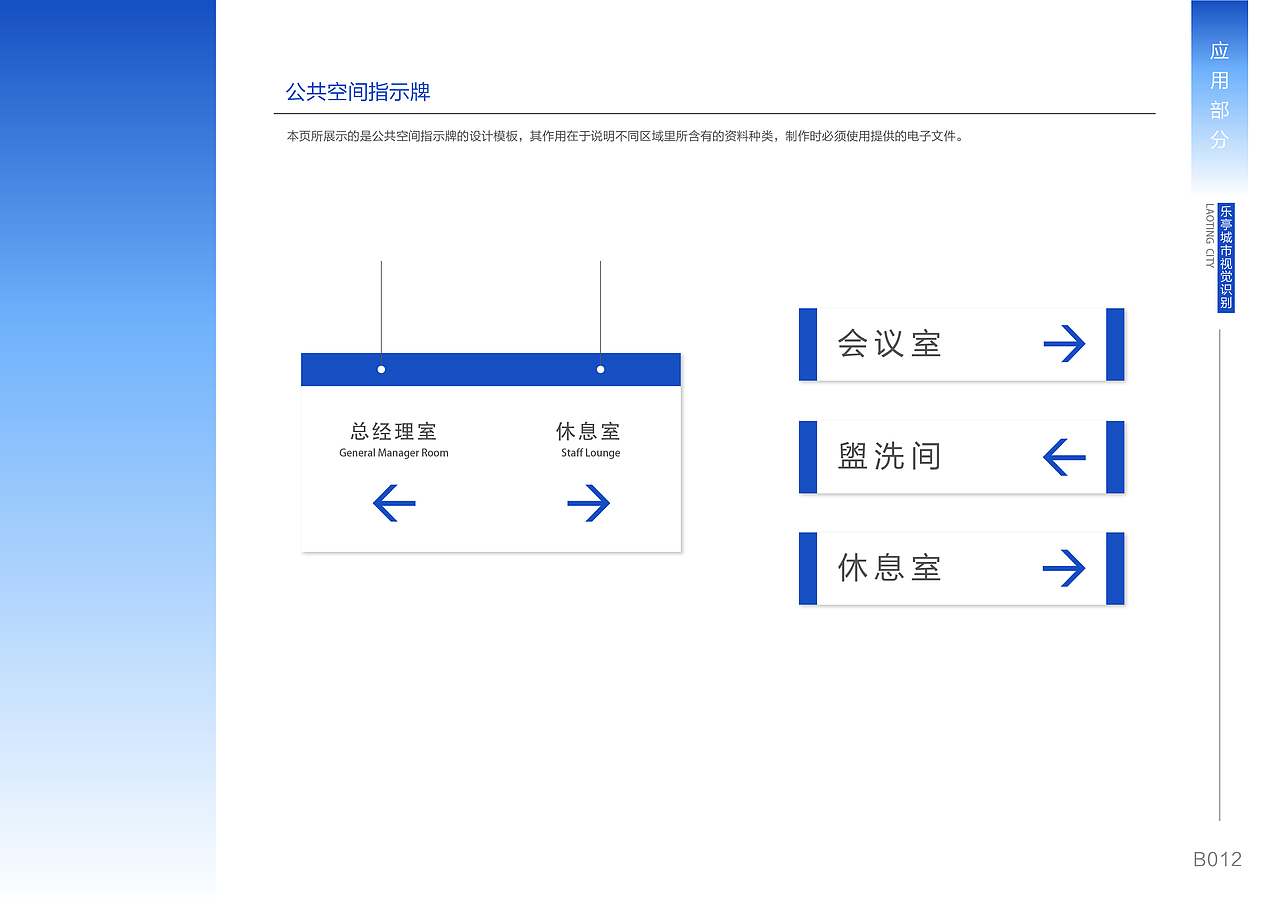The width and height of the screenshot is (1280, 905).
Task: Click the blue header bar of the hanging sign
Action: click(490, 369)
